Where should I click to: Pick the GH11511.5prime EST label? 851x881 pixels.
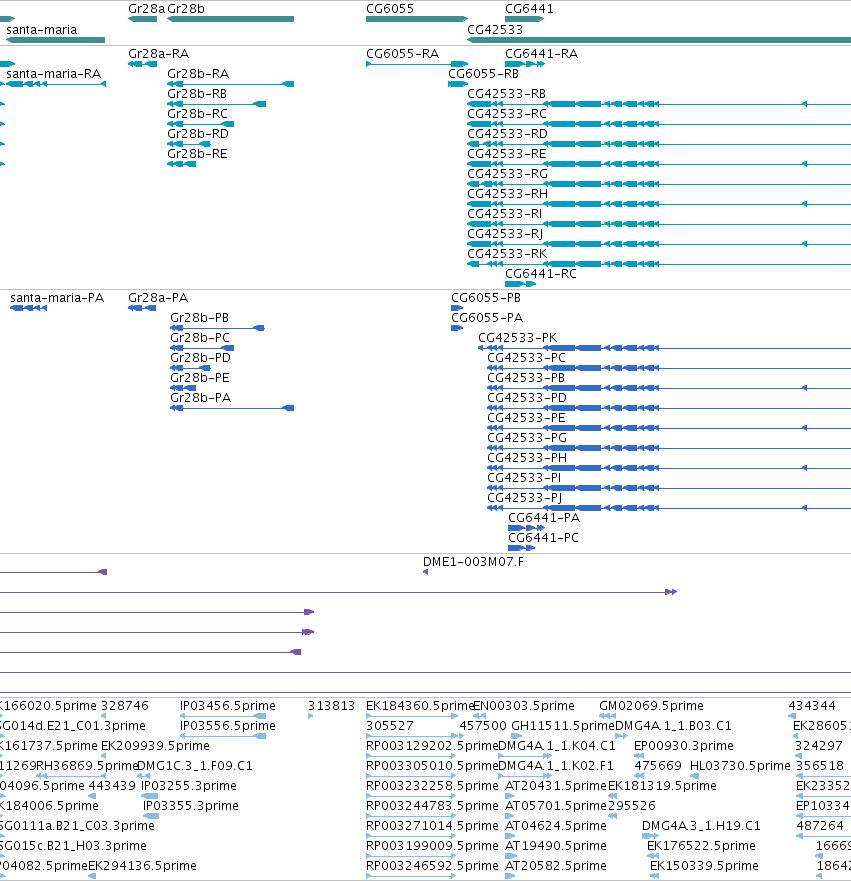pyautogui.click(x=563, y=726)
